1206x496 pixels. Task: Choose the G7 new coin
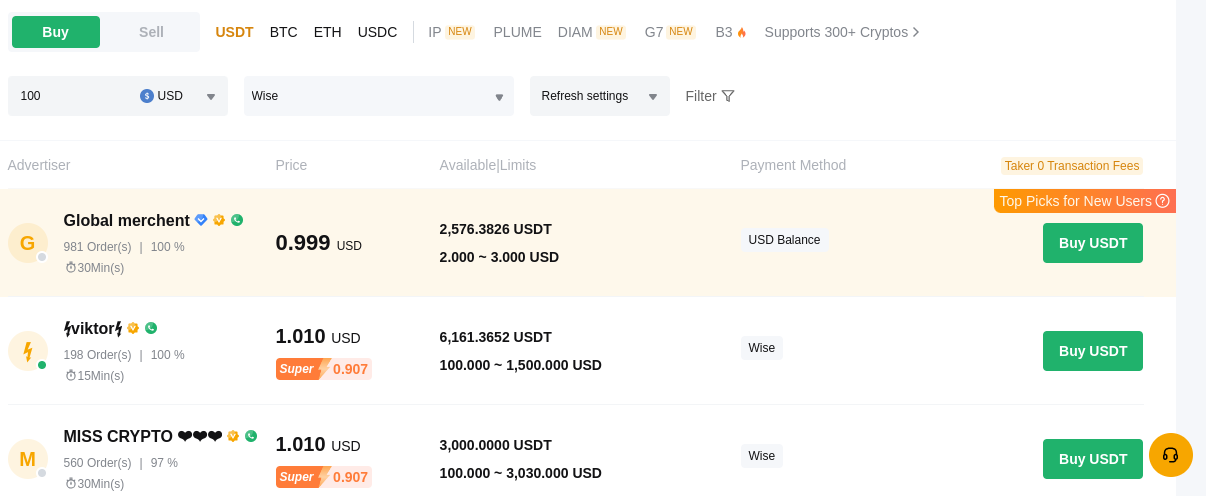[x=670, y=32]
